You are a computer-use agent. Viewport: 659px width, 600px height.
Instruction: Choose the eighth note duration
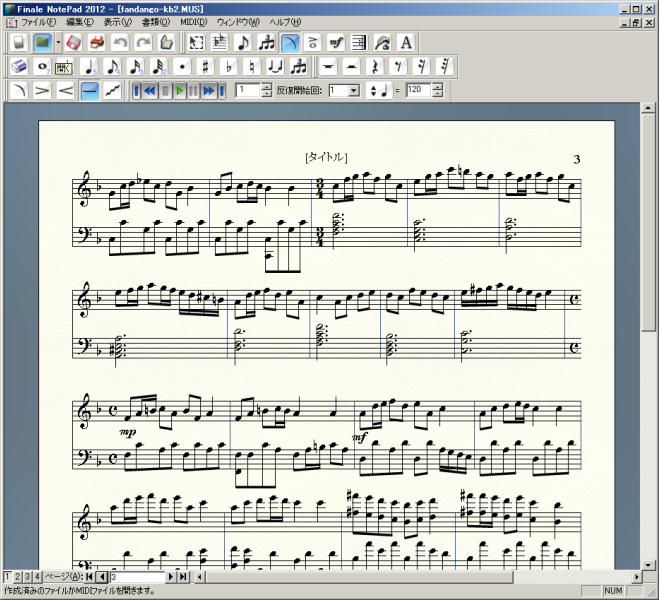click(112, 66)
